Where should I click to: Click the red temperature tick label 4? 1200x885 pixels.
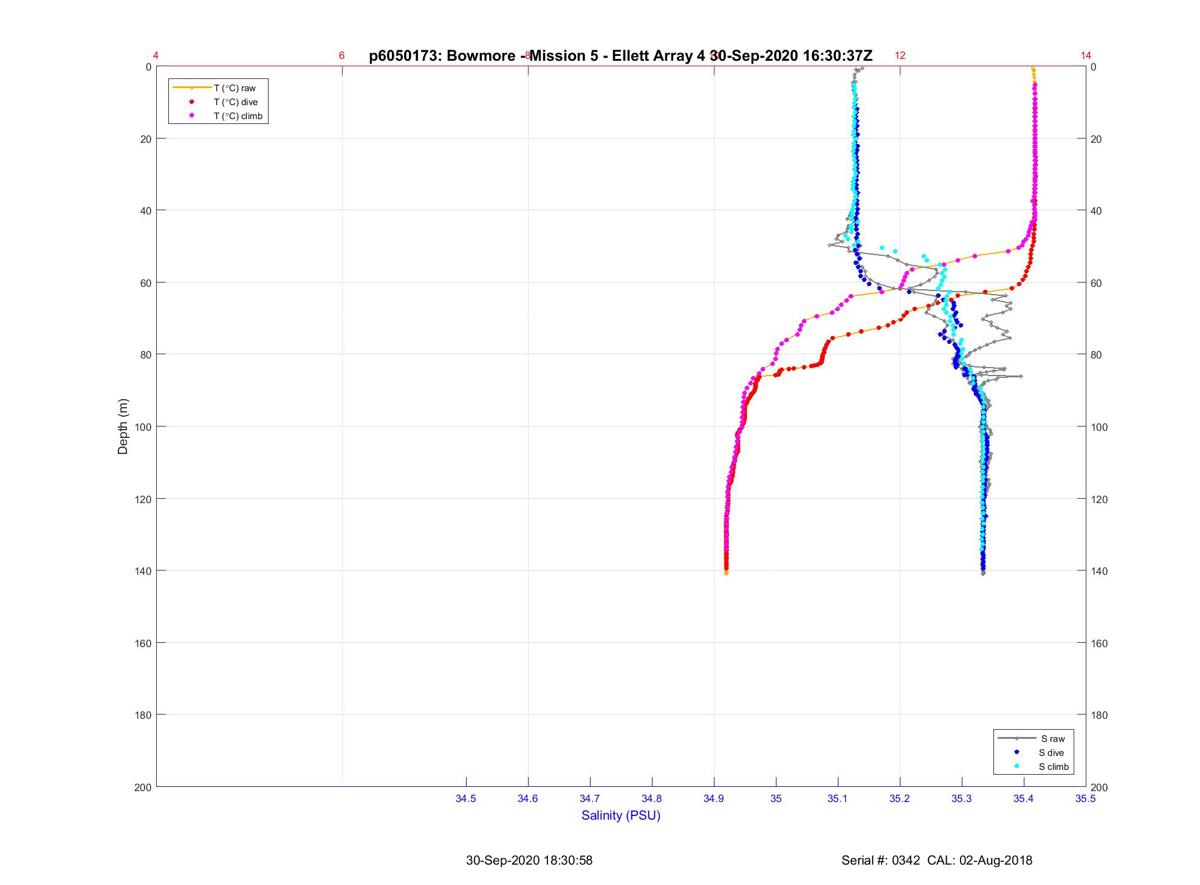point(156,56)
